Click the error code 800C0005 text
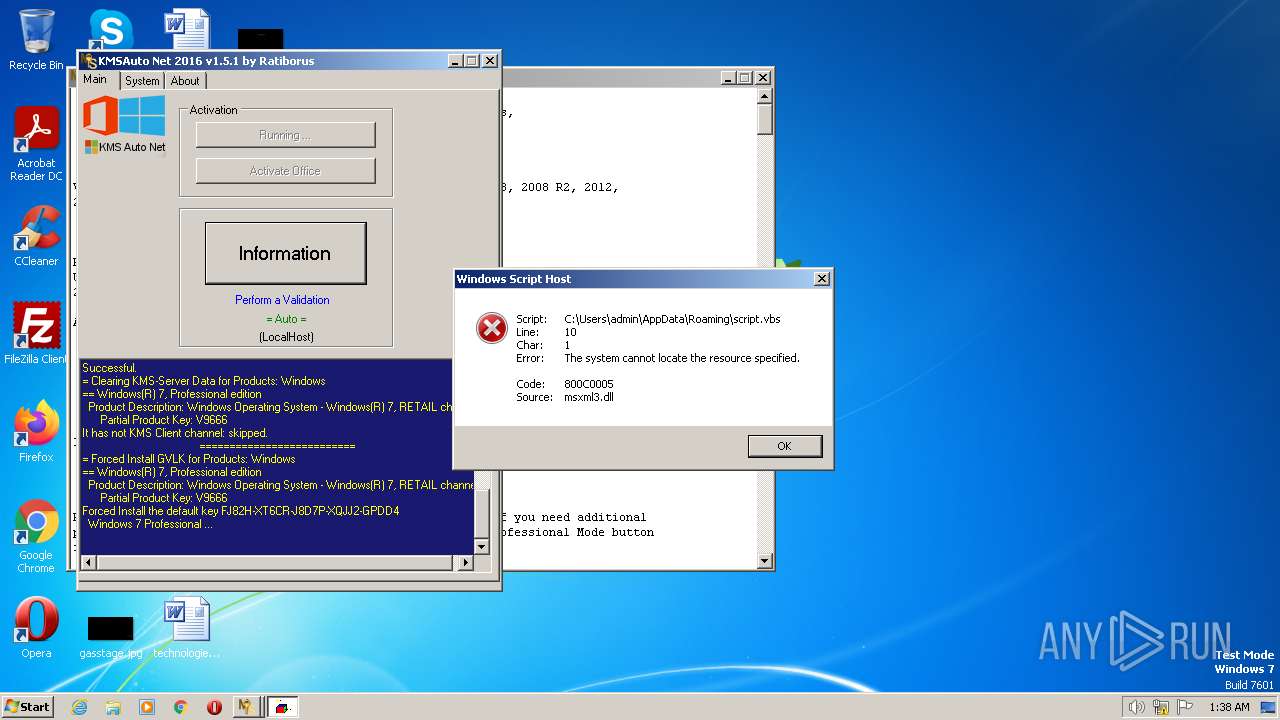The height and width of the screenshot is (720, 1280). [589, 384]
